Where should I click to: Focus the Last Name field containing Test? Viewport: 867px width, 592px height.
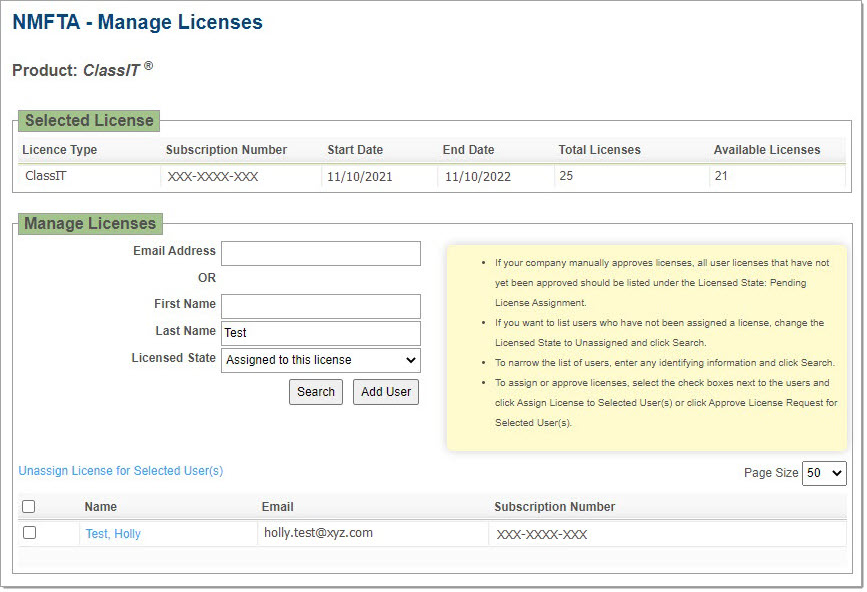pyautogui.click(x=321, y=333)
